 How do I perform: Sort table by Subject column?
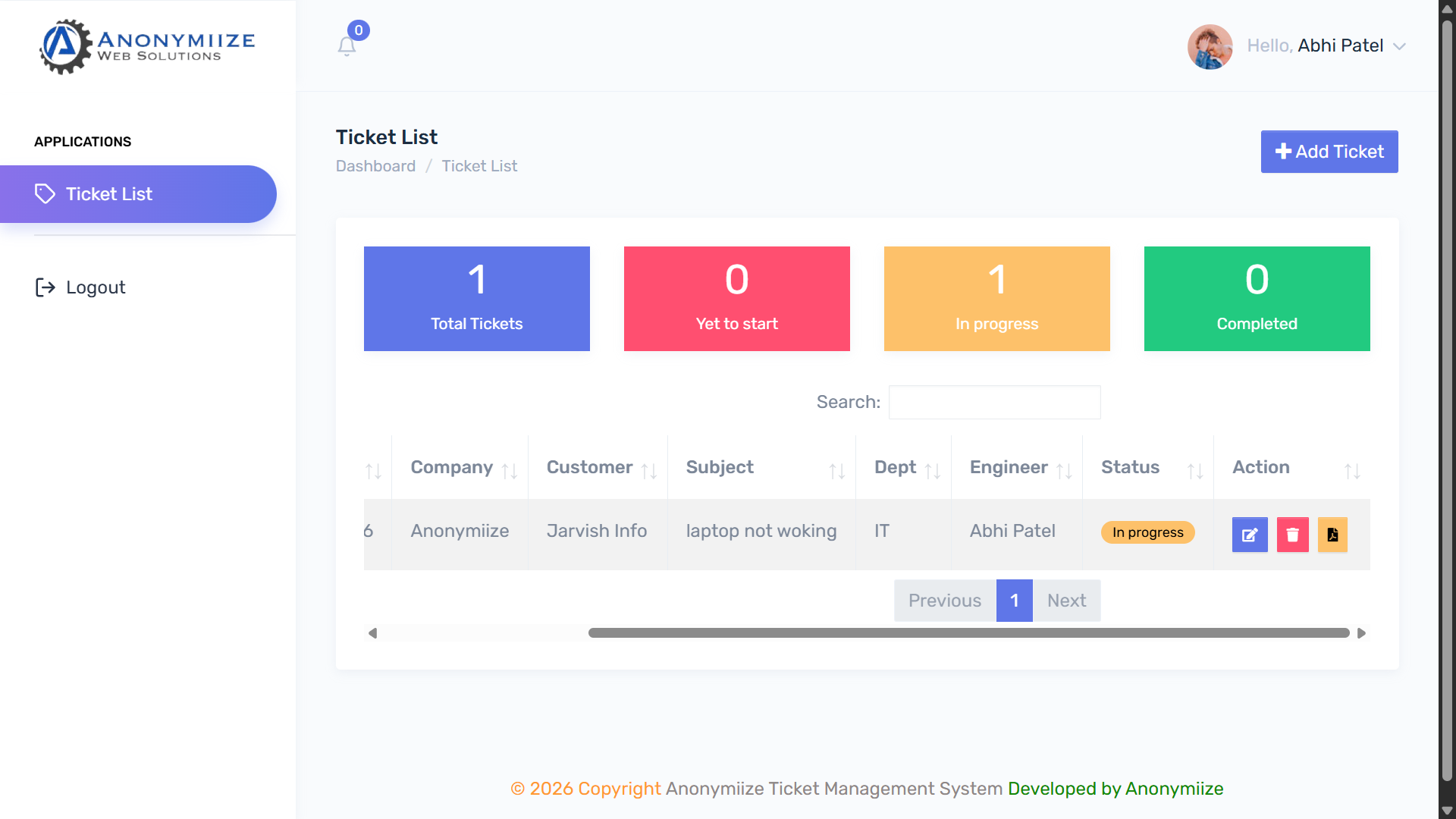click(x=761, y=468)
